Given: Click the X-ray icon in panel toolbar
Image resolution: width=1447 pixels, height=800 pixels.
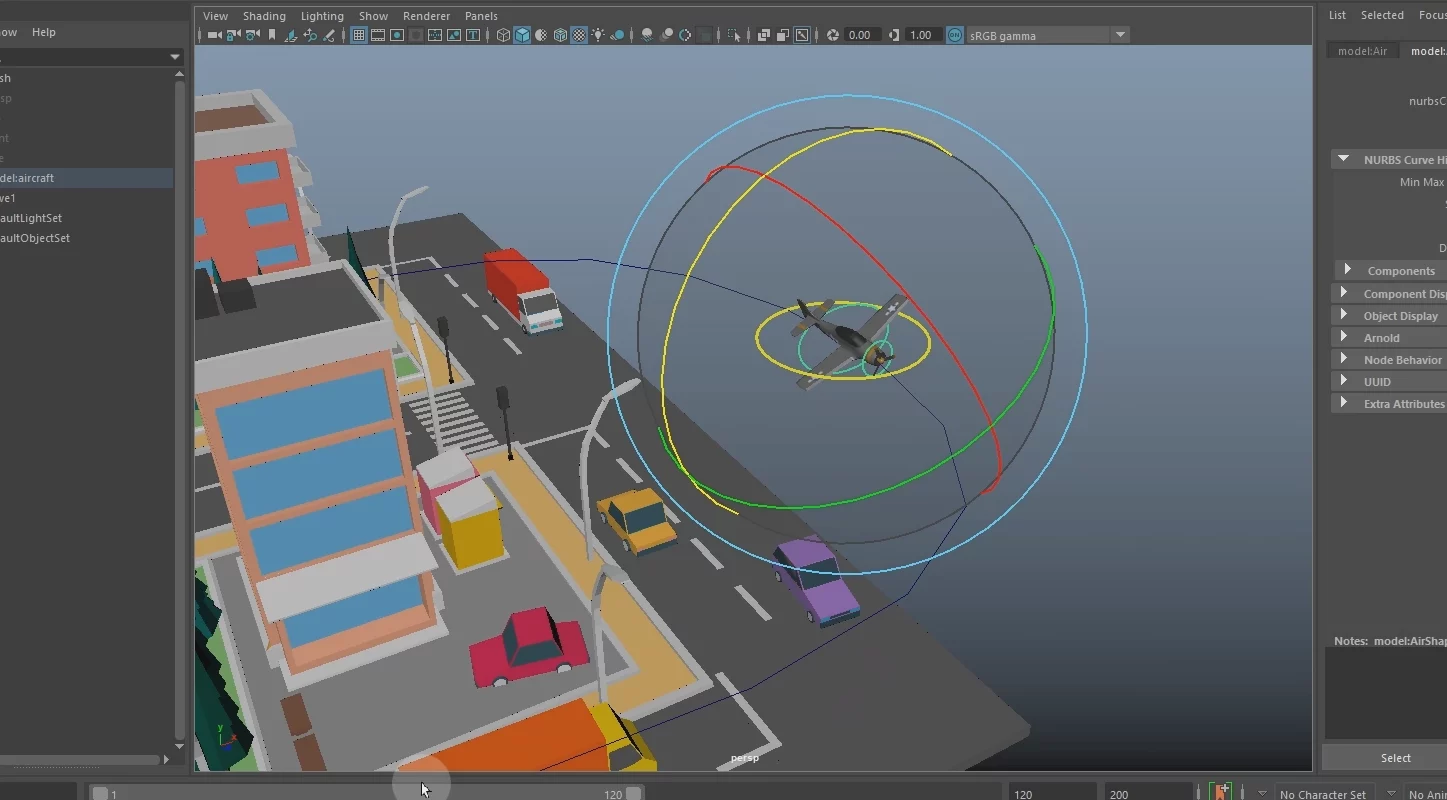Looking at the screenshot, I should click(x=763, y=35).
